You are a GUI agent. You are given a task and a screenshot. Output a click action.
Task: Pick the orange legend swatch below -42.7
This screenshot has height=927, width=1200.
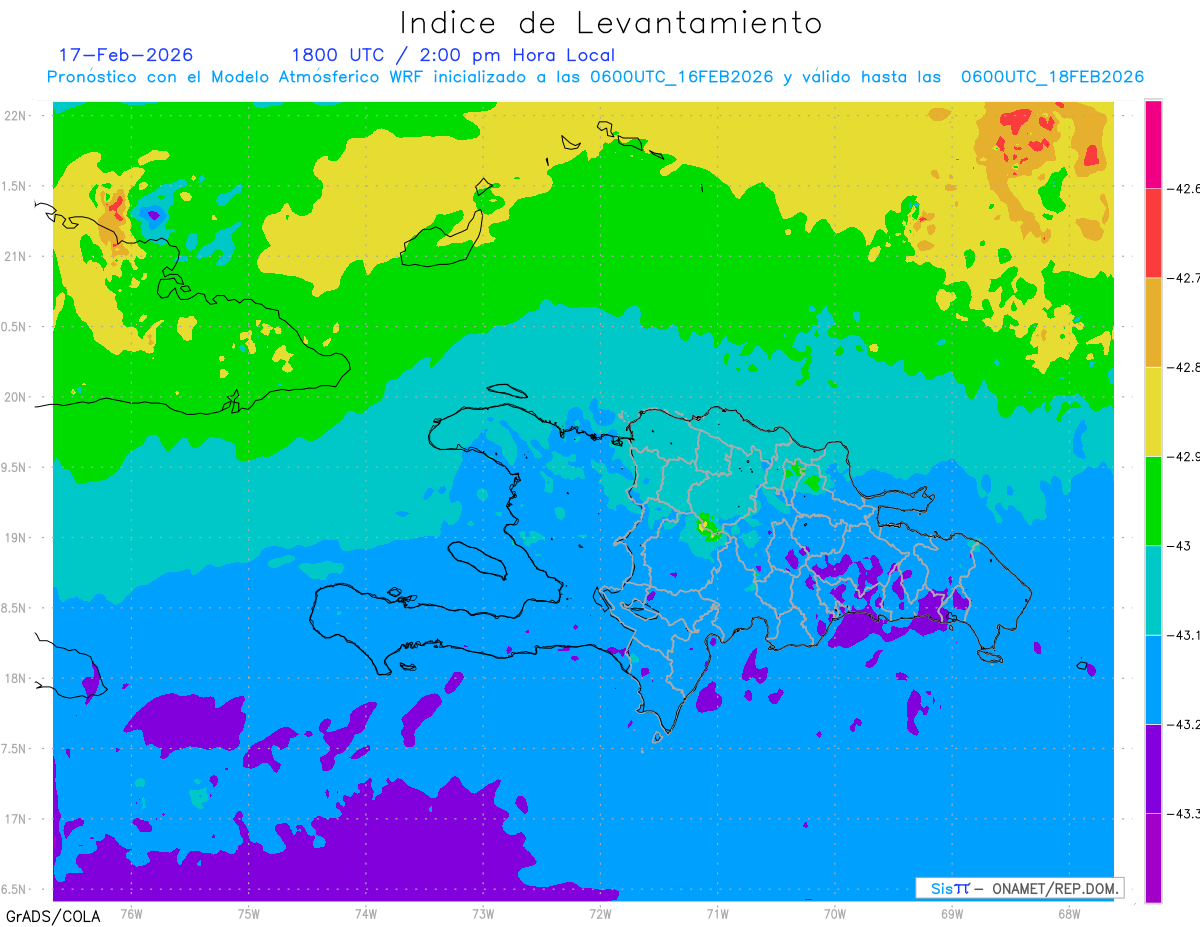point(1153,322)
